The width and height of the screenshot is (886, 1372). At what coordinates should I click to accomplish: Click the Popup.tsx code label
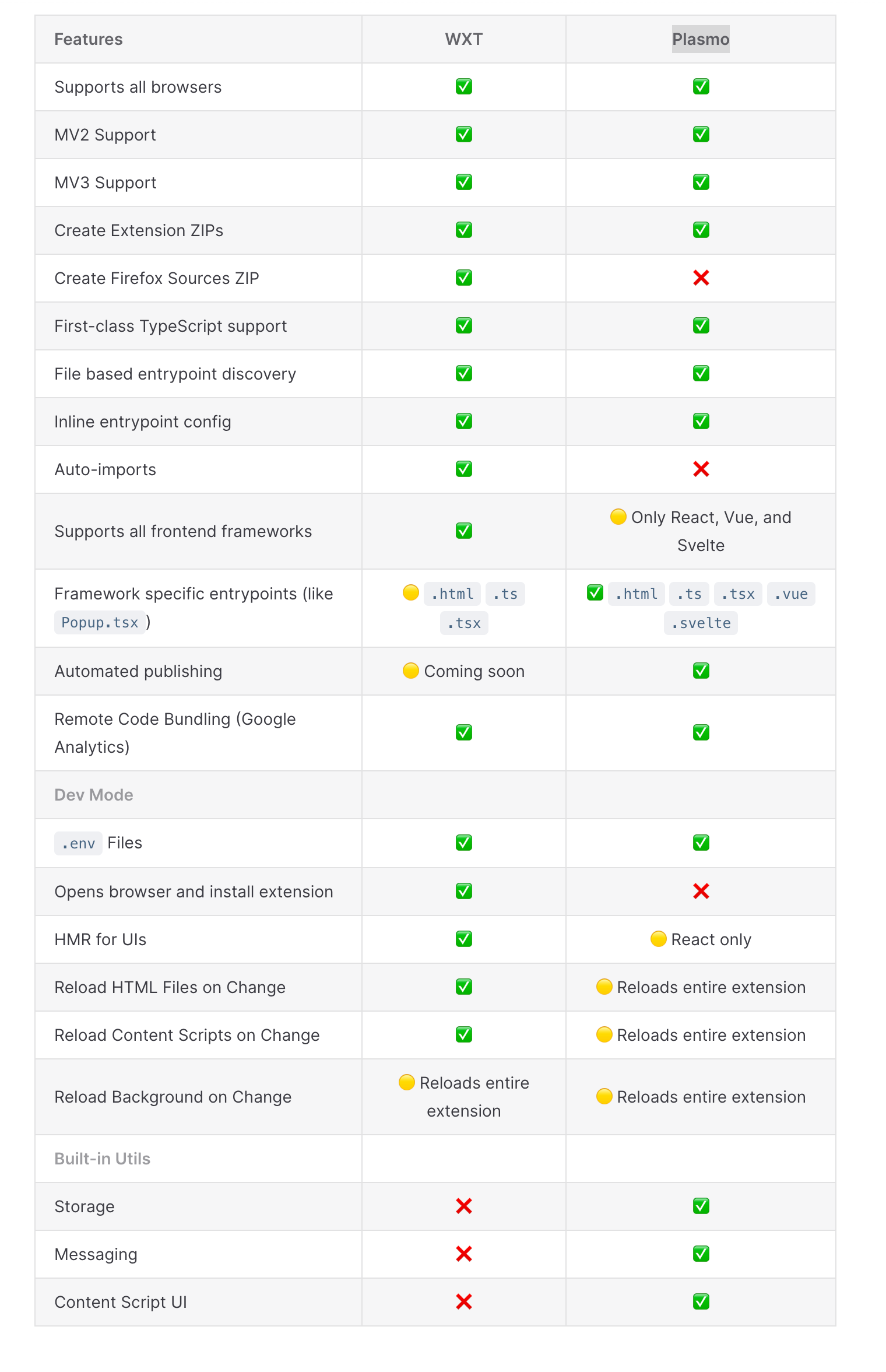click(x=100, y=623)
